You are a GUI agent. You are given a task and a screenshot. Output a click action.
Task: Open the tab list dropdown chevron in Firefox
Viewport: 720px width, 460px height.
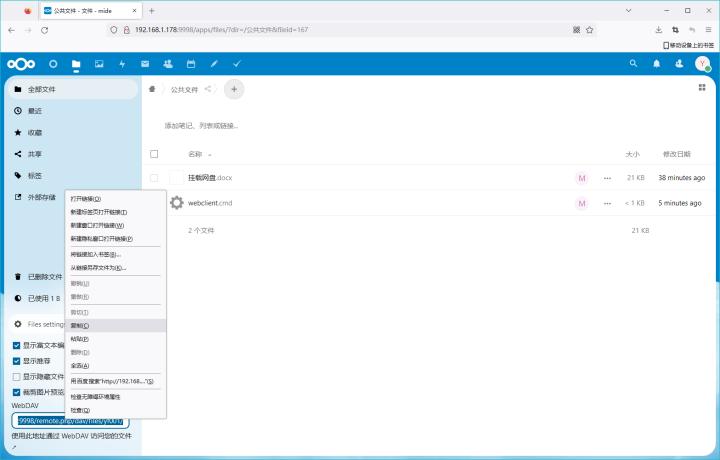click(629, 11)
